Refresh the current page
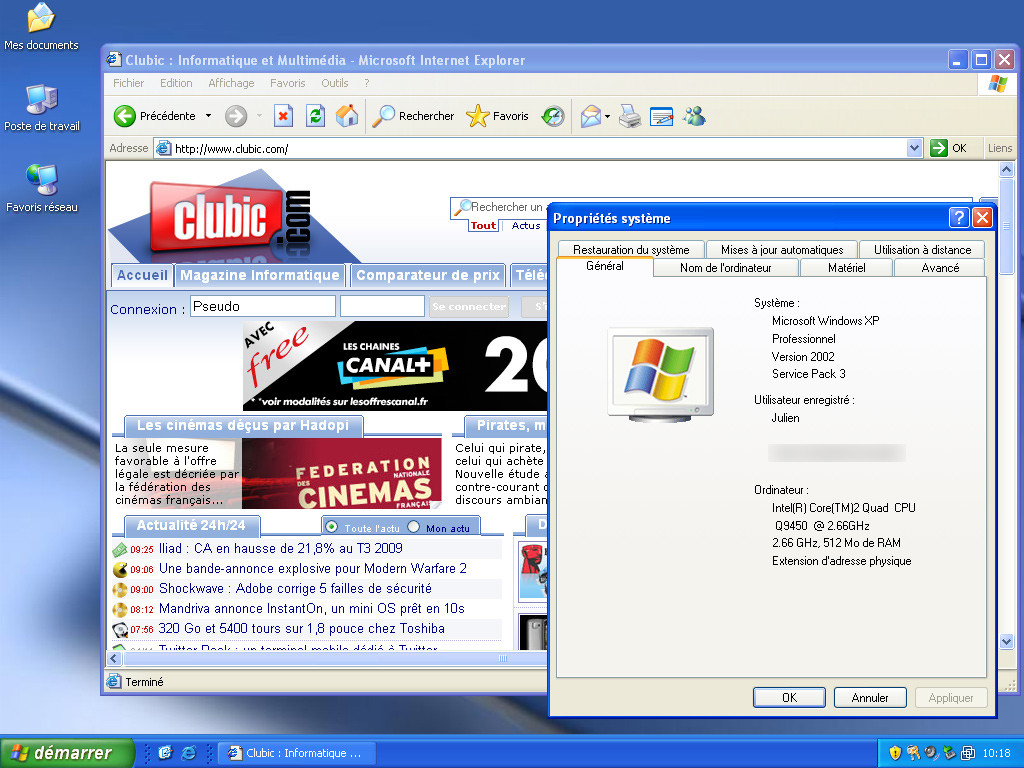The image size is (1024, 768). coord(315,115)
